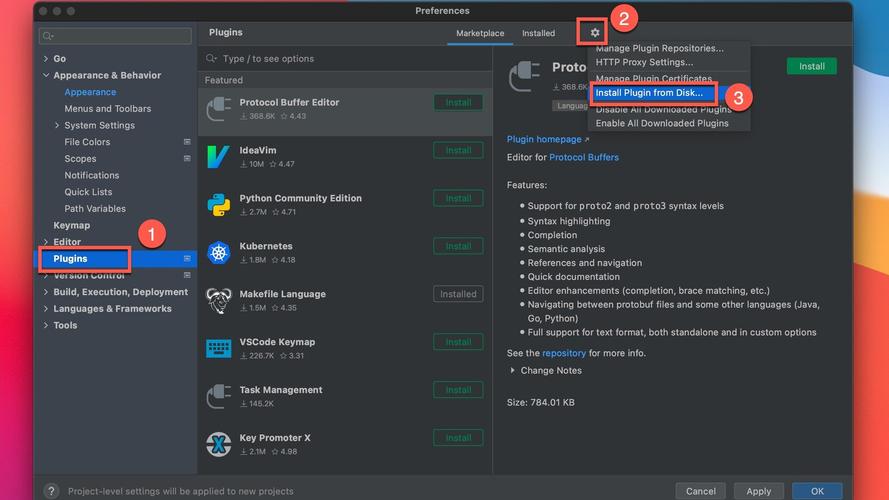
Task: Select Quick Lists in settings tree
Action: pyautogui.click(x=88, y=192)
